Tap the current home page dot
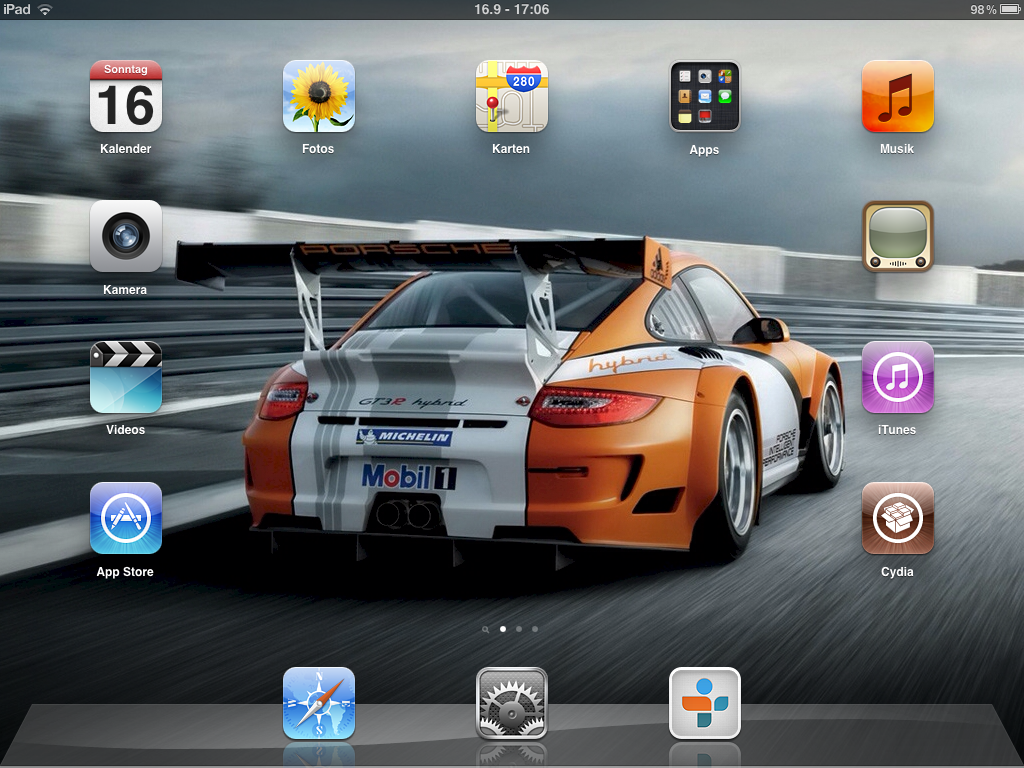This screenshot has height=768, width=1024. (502, 629)
